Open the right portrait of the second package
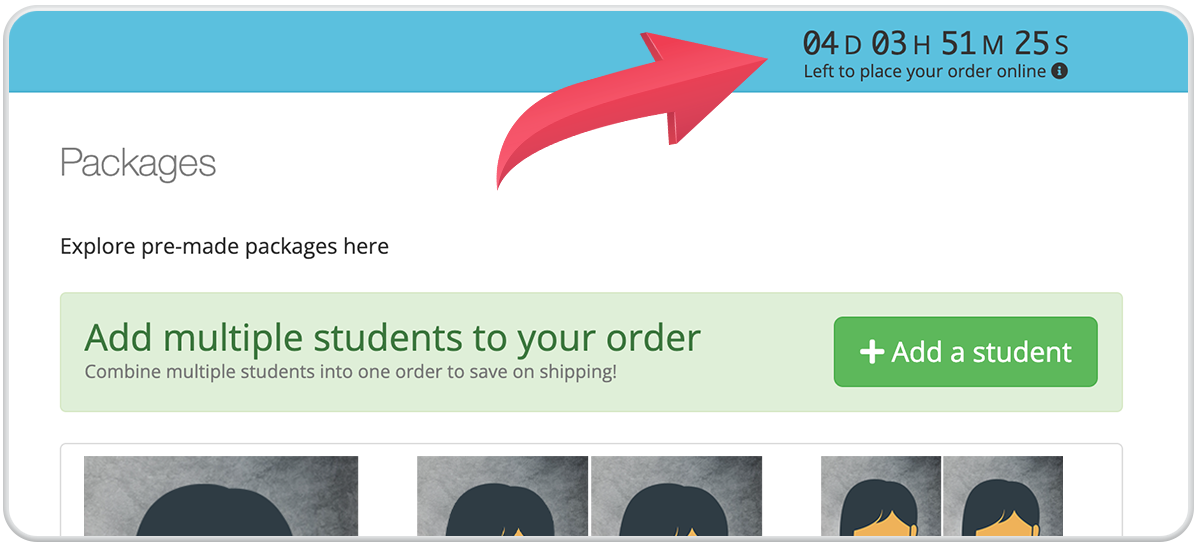 tap(677, 496)
